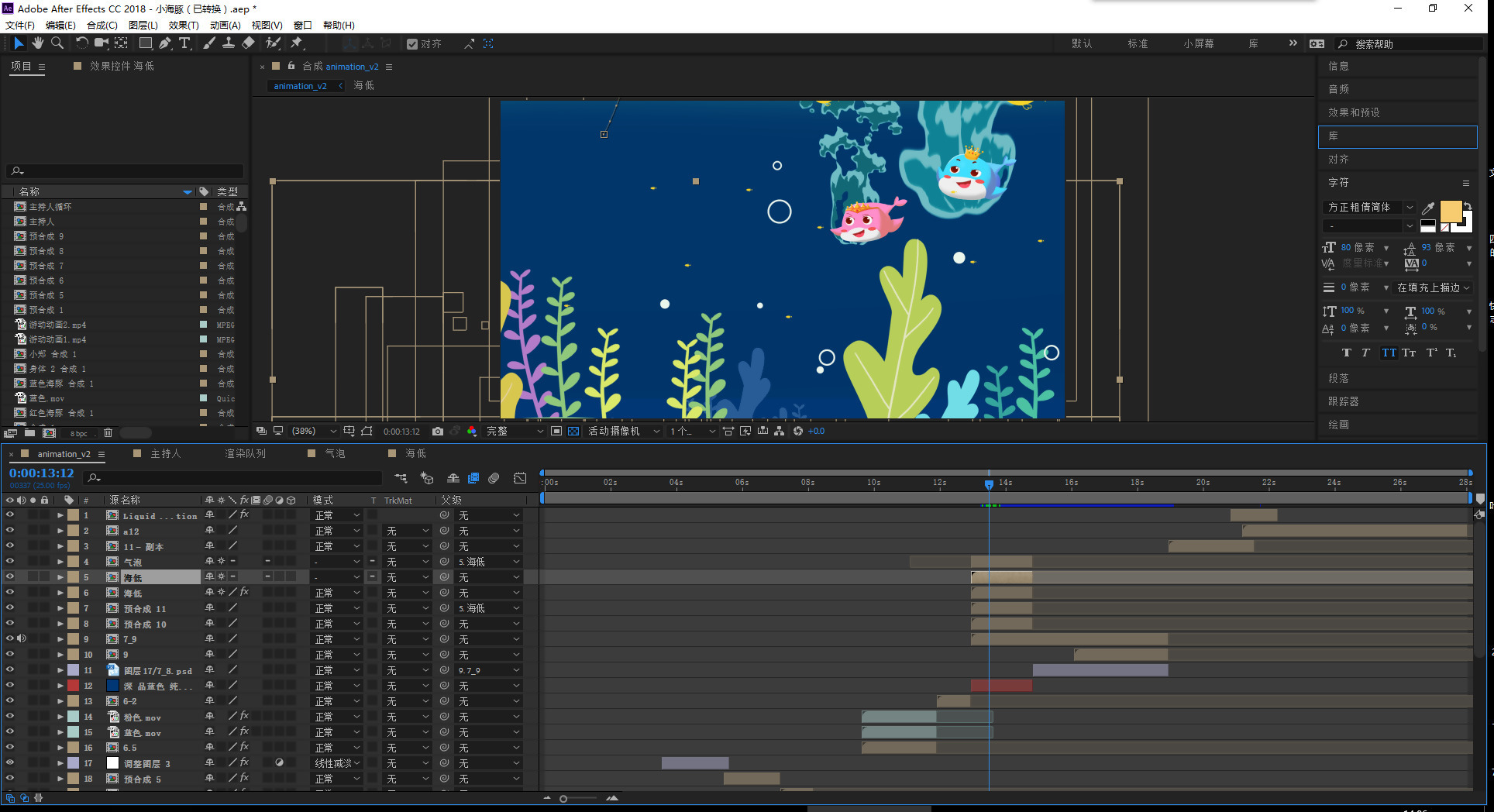Expand layer 1 Liquid...tion properties
This screenshot has height=812, width=1494.
point(60,515)
